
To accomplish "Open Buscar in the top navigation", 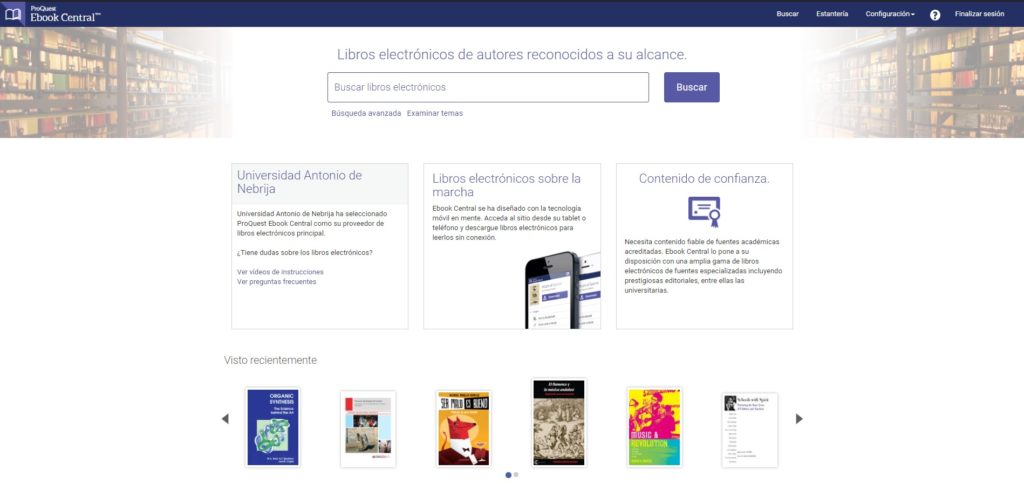I will [788, 14].
